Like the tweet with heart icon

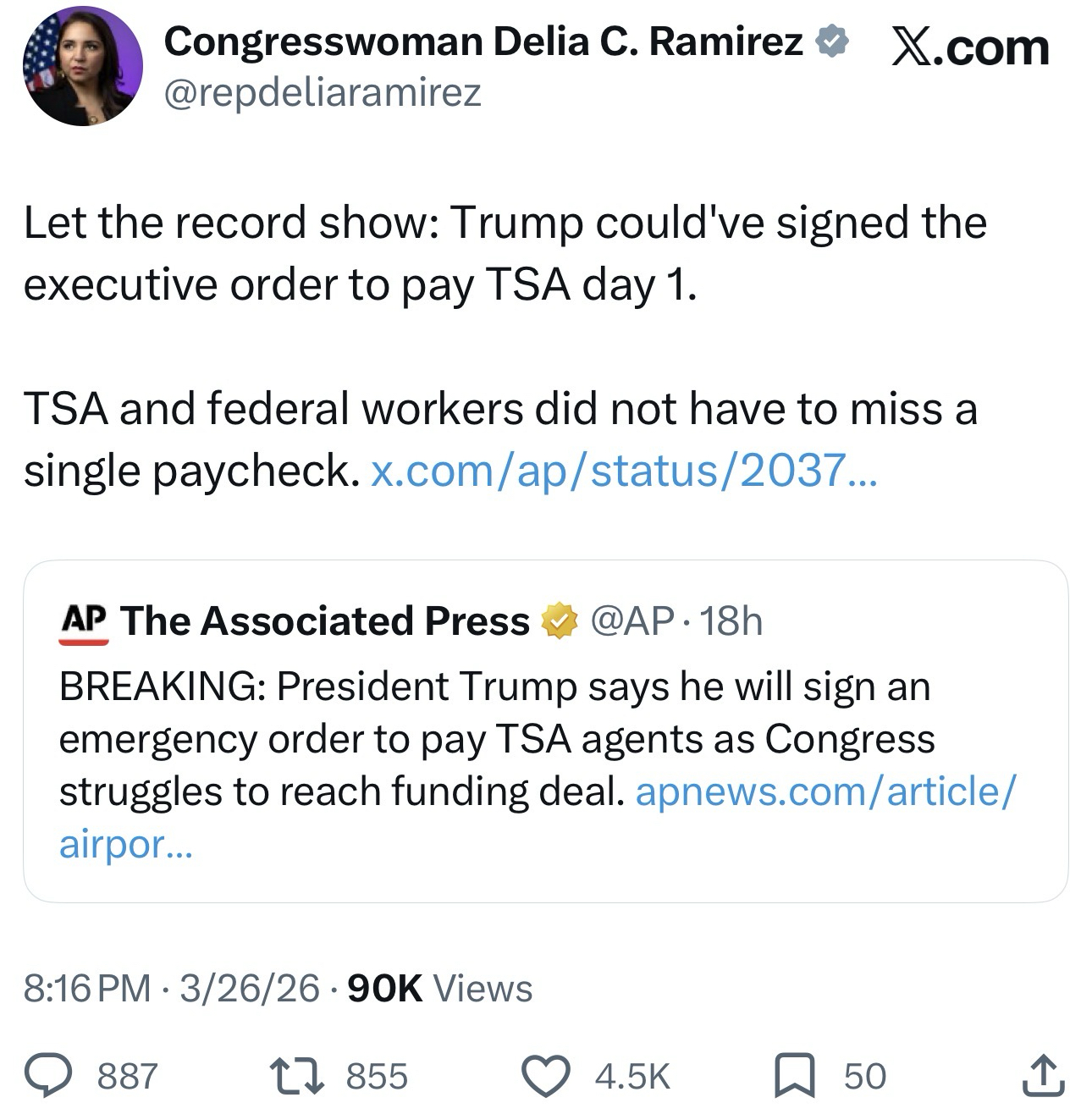point(547,1074)
